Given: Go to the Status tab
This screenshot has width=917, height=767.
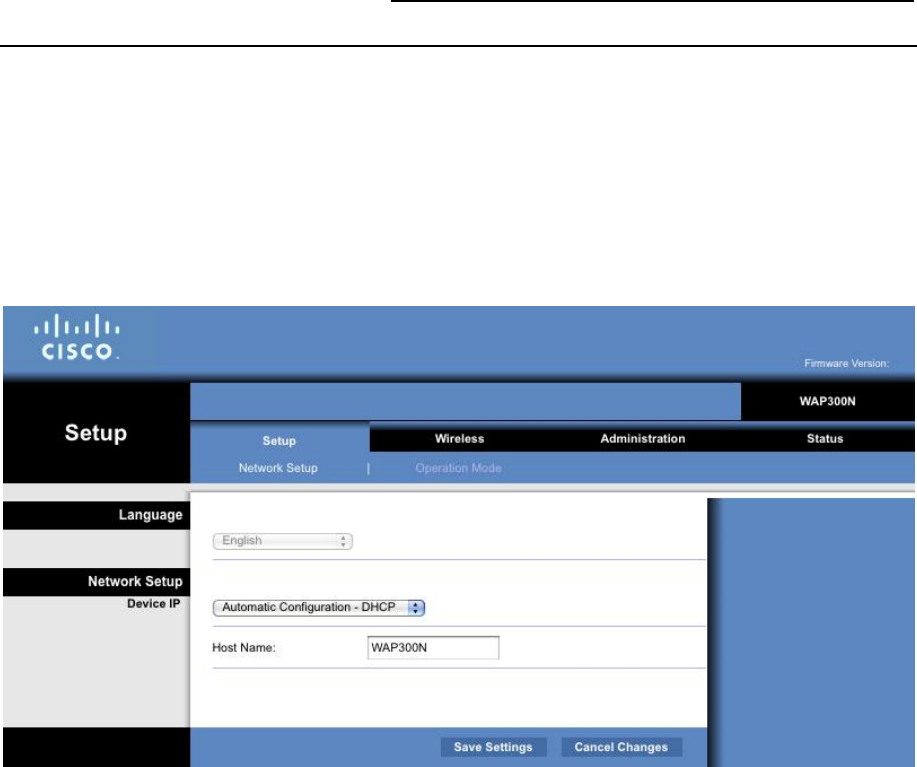Looking at the screenshot, I should 825,438.
